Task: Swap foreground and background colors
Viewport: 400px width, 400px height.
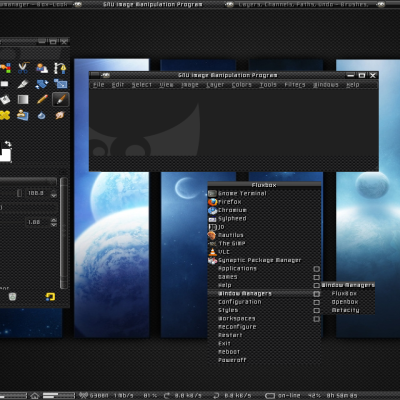Action: 8,144
